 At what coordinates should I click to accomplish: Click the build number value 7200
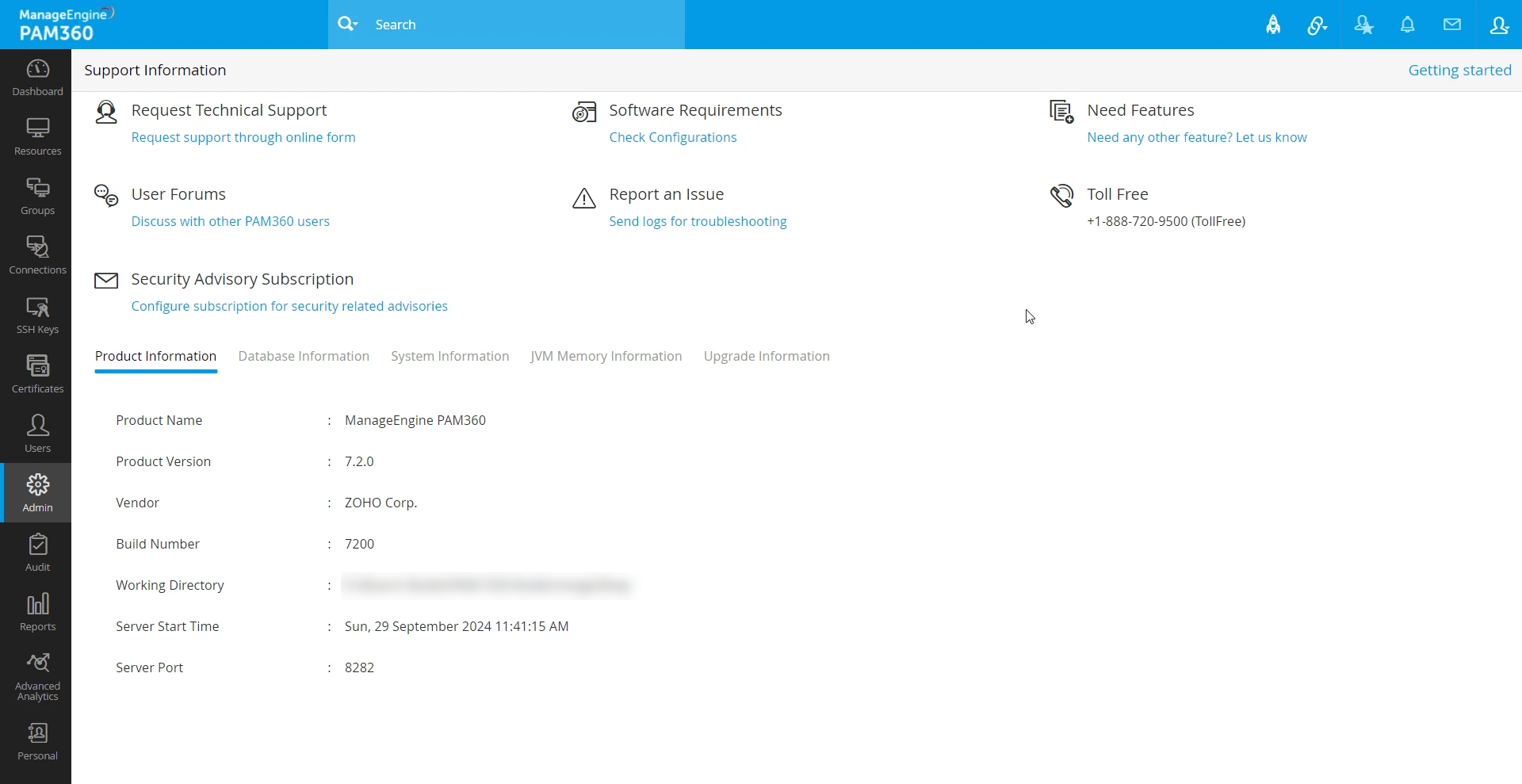pyautogui.click(x=359, y=545)
